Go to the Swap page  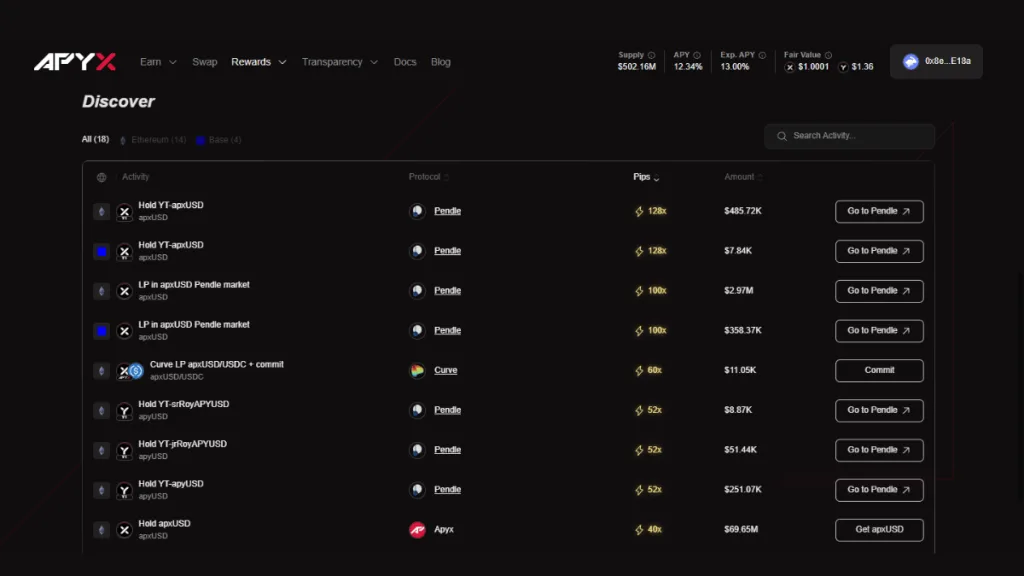(204, 62)
